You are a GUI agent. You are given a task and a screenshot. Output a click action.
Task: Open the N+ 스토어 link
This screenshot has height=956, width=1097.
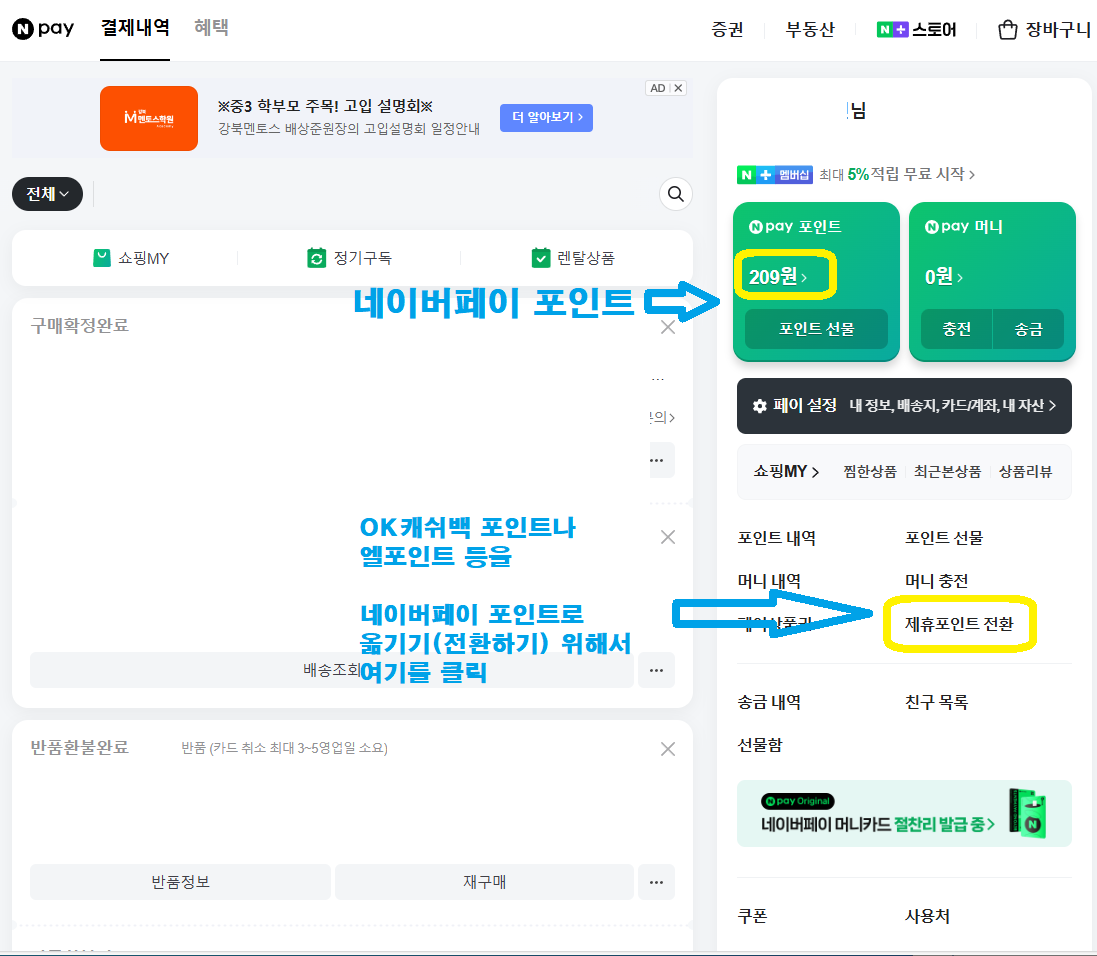tap(916, 29)
